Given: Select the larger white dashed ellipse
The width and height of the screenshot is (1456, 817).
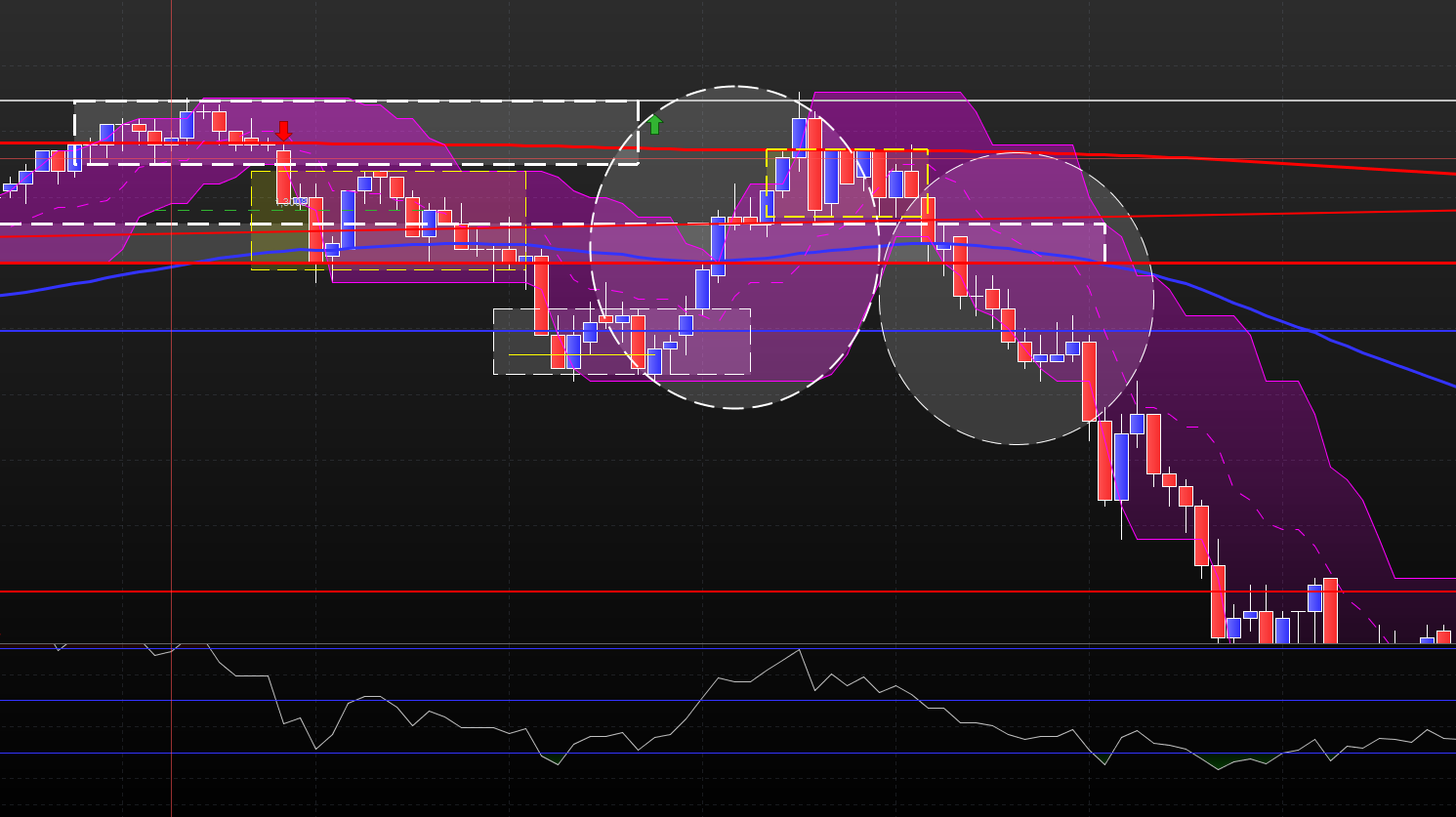Looking at the screenshot, I should click(x=734, y=247).
